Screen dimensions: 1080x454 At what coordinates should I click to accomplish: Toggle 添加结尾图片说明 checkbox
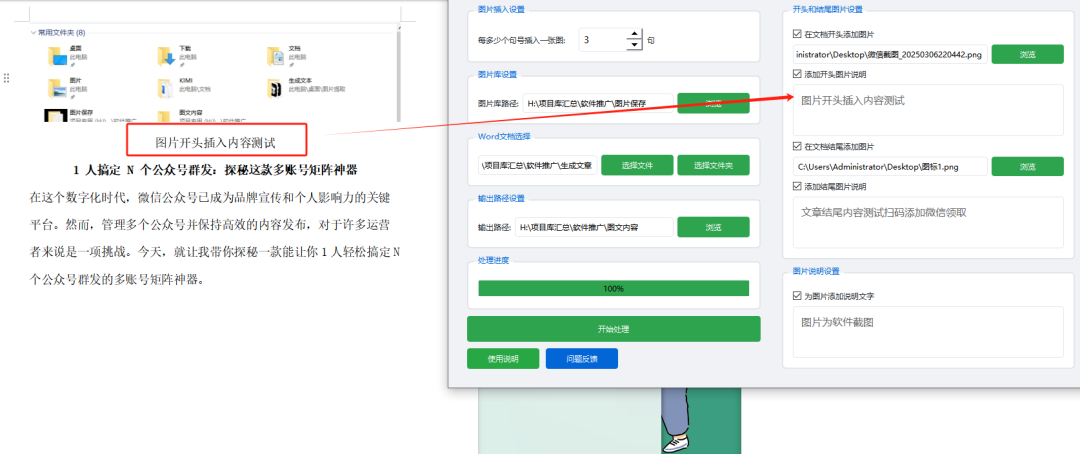coord(798,186)
